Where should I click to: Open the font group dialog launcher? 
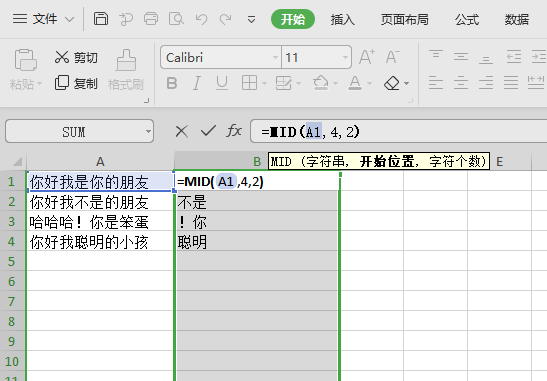pyautogui.click(x=411, y=100)
